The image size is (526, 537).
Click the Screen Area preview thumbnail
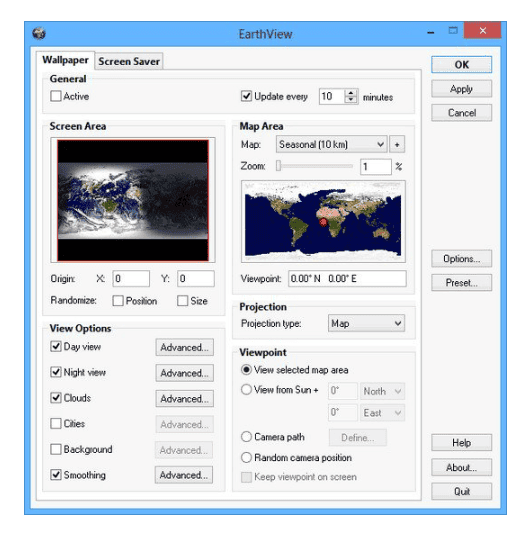(x=133, y=200)
